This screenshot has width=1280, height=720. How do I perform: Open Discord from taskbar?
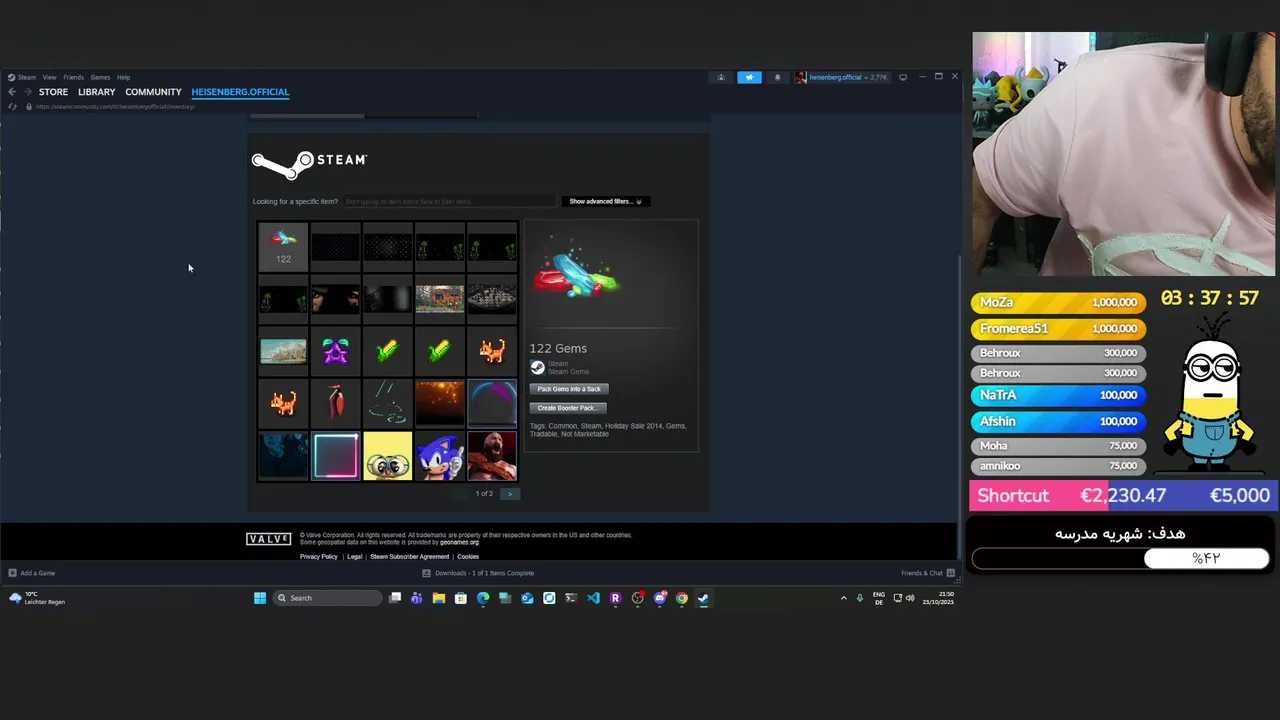[x=659, y=598]
